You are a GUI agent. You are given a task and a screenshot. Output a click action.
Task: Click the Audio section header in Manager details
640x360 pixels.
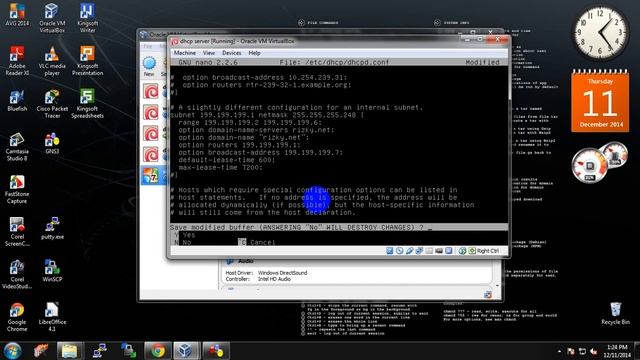coord(245,261)
